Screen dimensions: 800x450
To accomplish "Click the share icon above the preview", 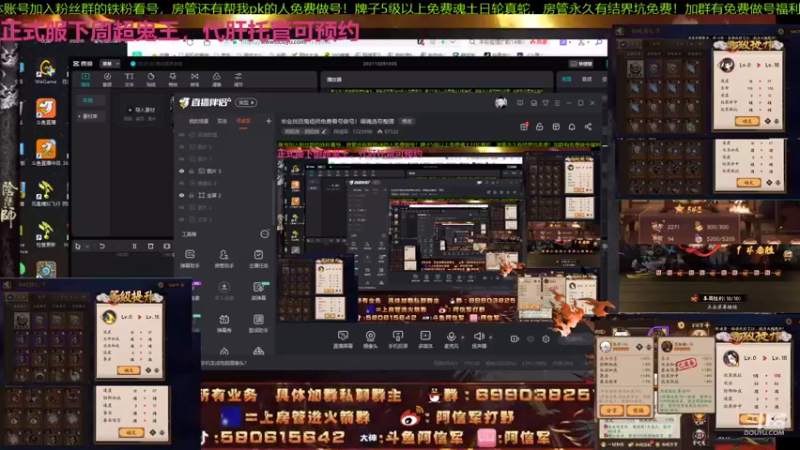I will 588,127.
